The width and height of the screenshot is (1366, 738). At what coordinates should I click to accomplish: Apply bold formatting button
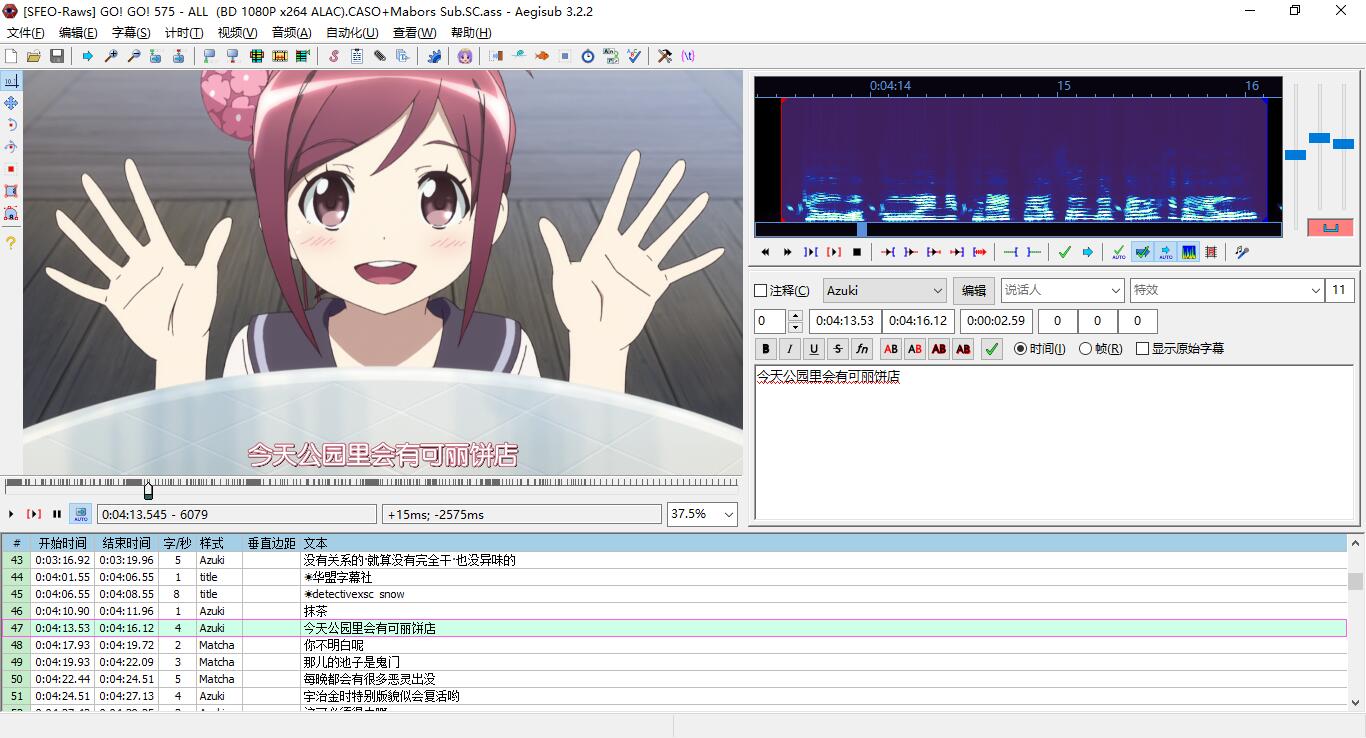[766, 349]
